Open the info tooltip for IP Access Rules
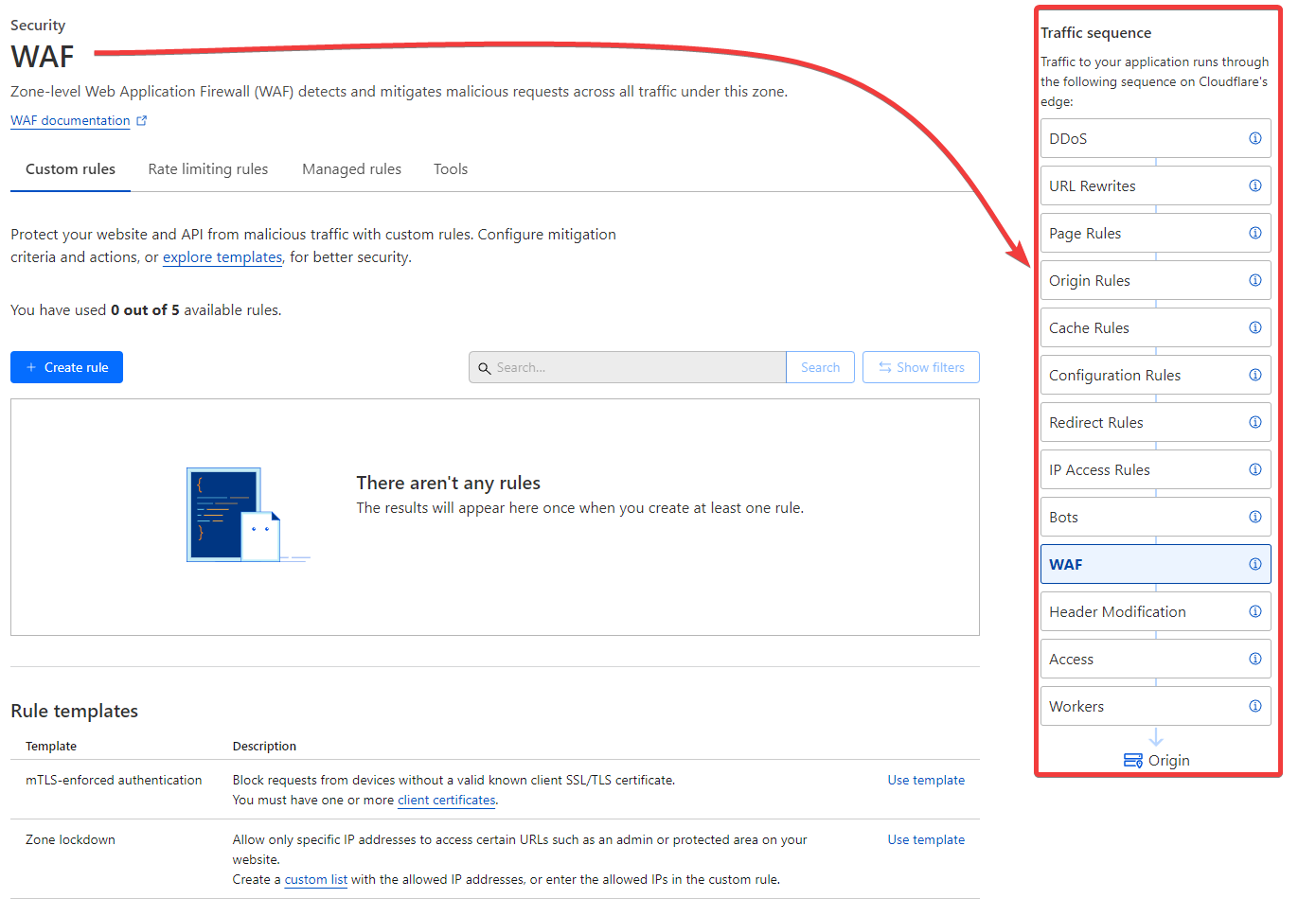The height and width of the screenshot is (916, 1316). pyautogui.click(x=1255, y=469)
